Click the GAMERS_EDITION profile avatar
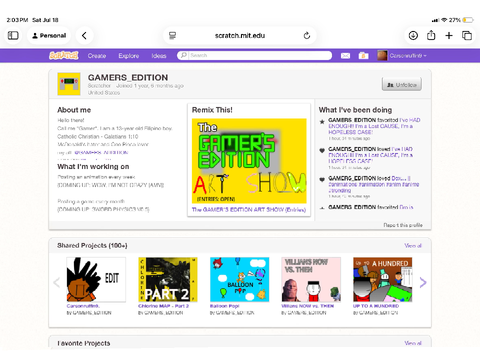The width and height of the screenshot is (480, 360). click(x=69, y=84)
